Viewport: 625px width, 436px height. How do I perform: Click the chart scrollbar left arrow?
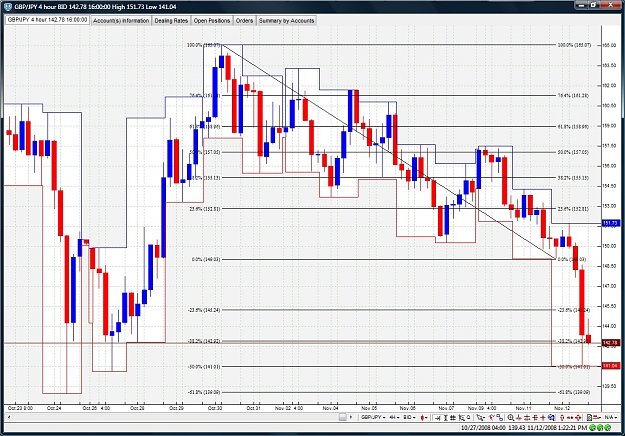pos(8,417)
